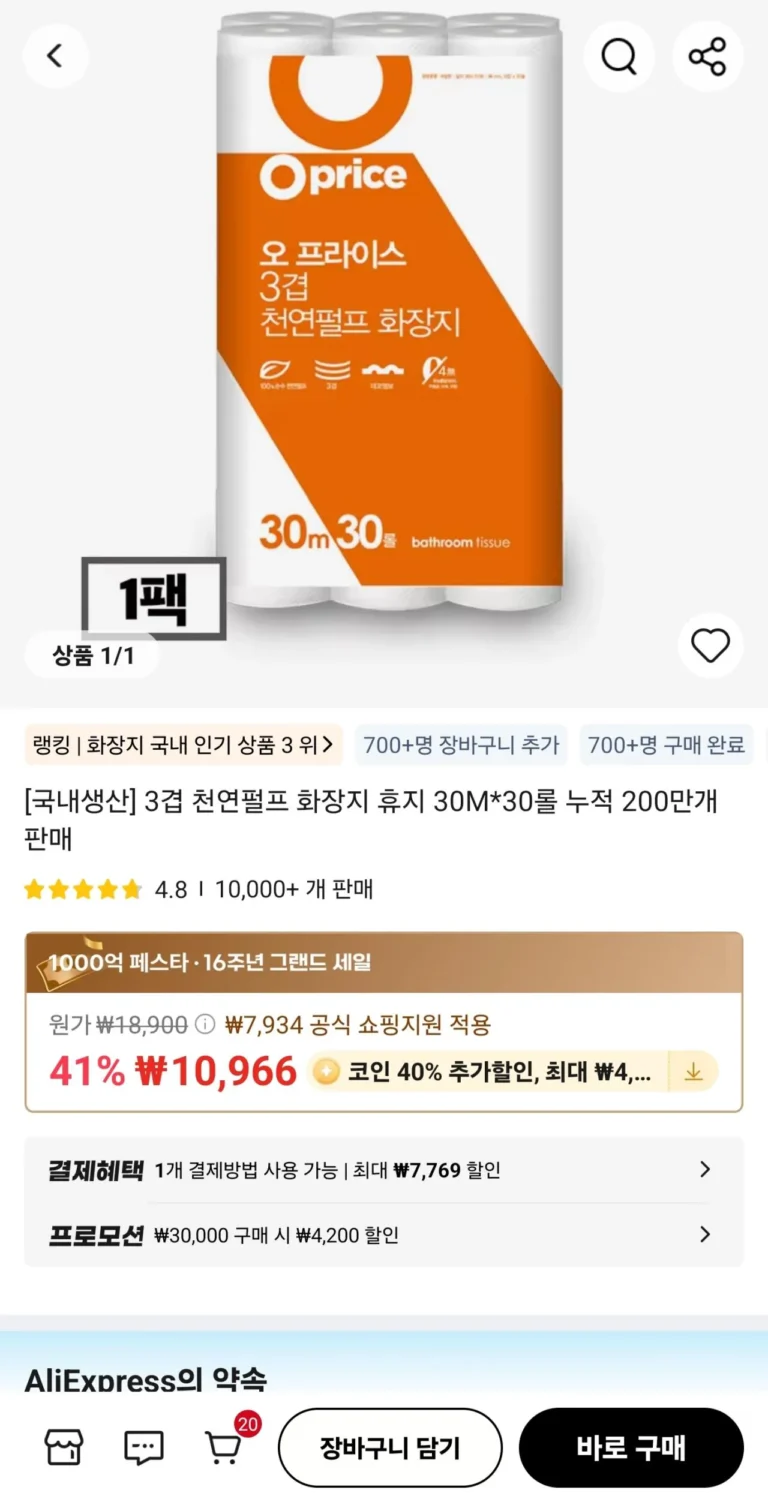Open the 1000억 페스타 sale banner
This screenshot has width=768, height=1508.
pyautogui.click(x=384, y=963)
